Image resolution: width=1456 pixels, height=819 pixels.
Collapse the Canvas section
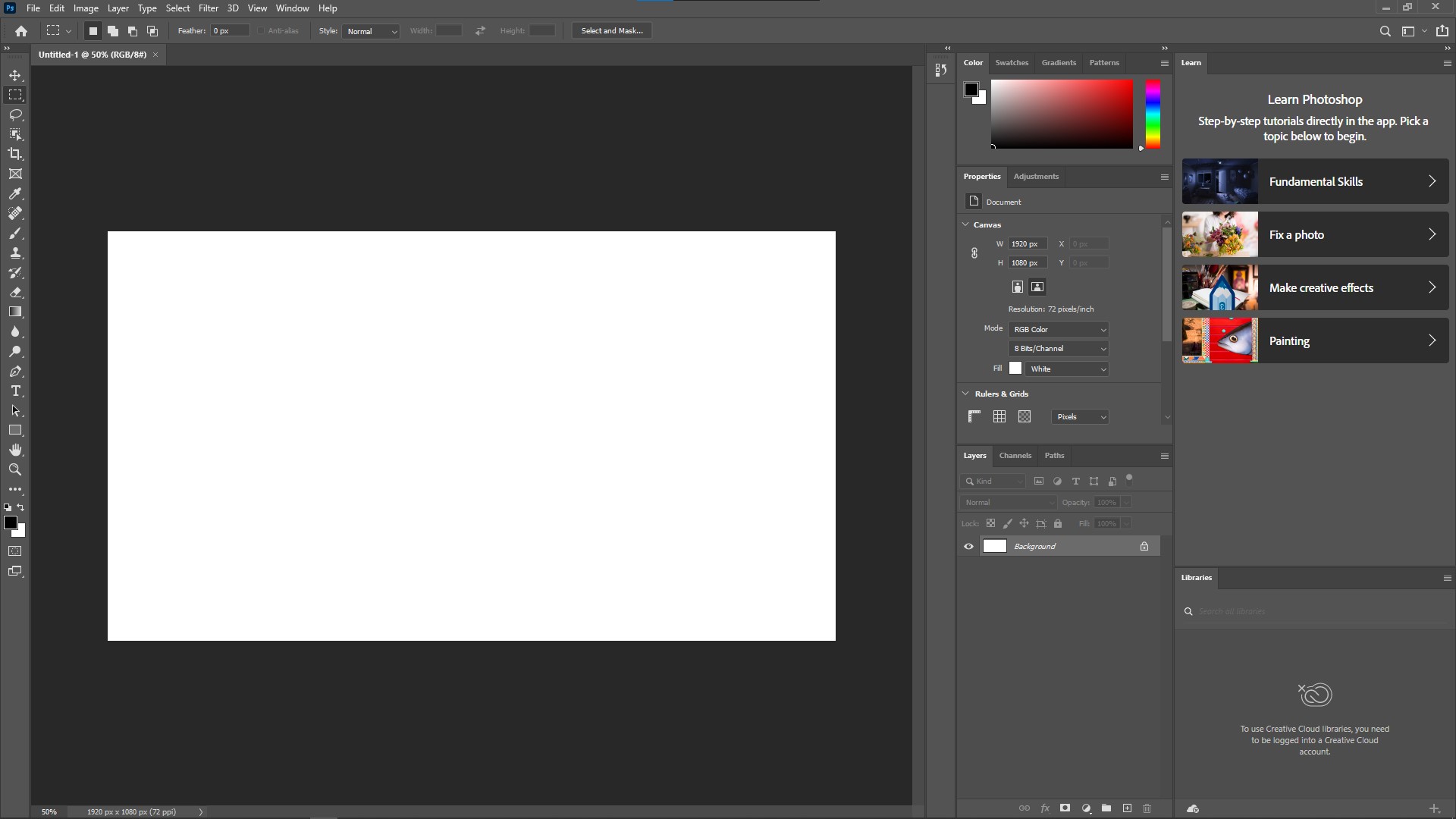[x=965, y=224]
